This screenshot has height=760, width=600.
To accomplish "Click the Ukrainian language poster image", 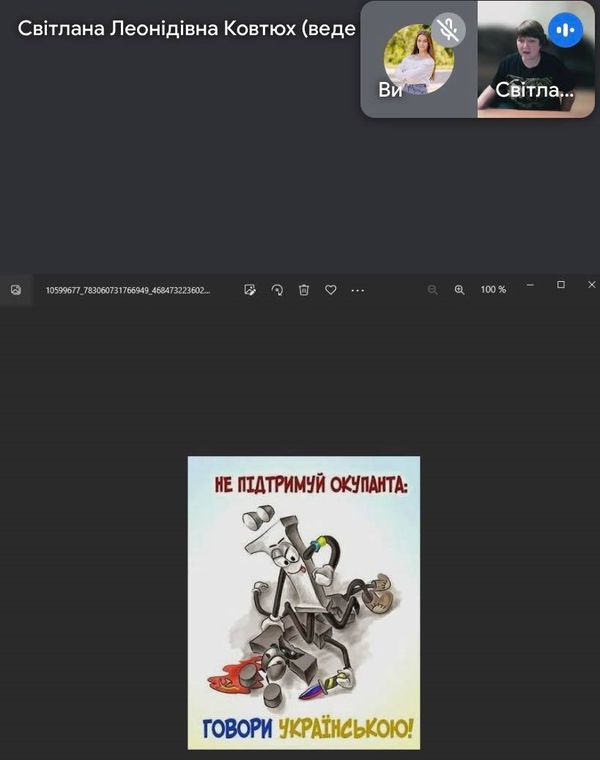I will [304, 602].
